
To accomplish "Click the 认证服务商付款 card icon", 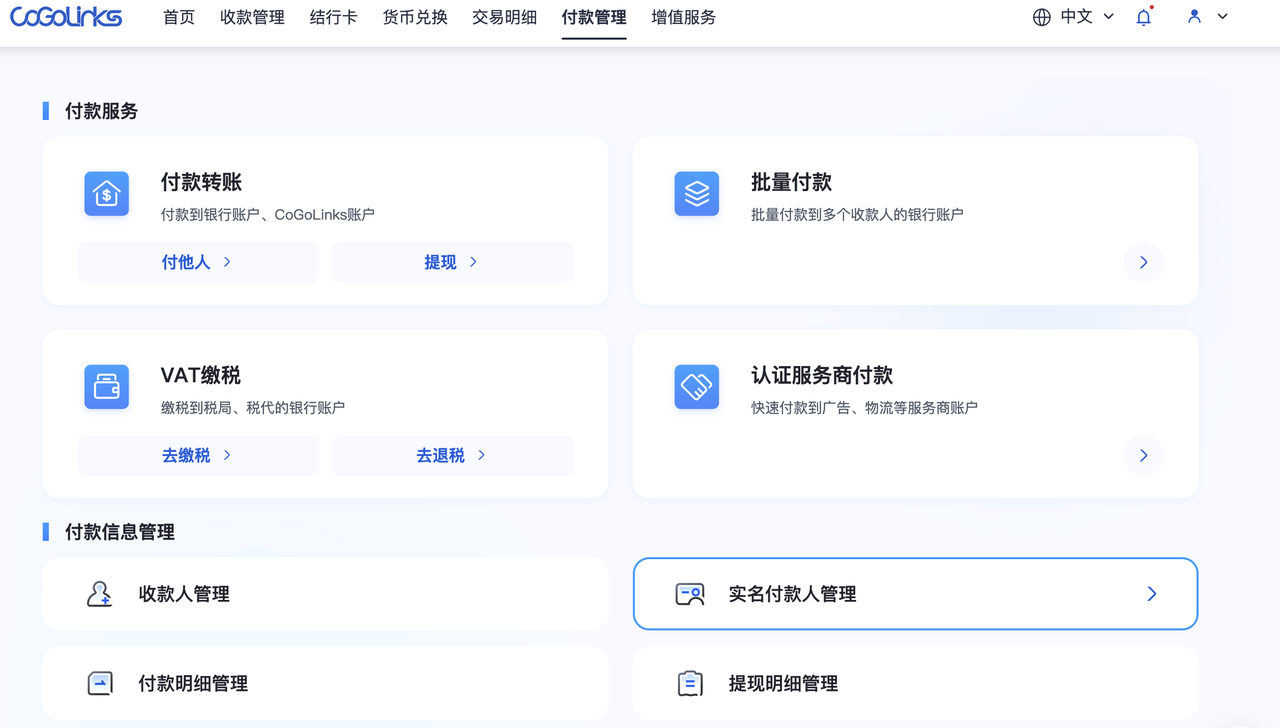I will click(697, 387).
